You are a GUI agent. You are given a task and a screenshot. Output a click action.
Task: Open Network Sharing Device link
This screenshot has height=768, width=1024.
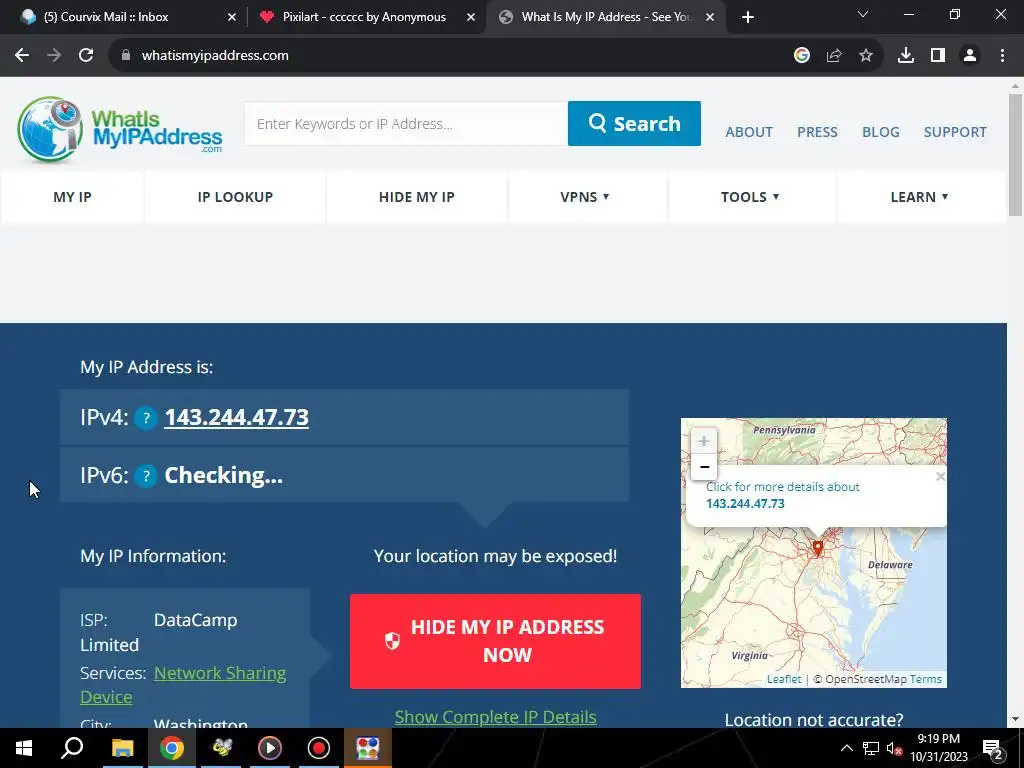pos(220,673)
